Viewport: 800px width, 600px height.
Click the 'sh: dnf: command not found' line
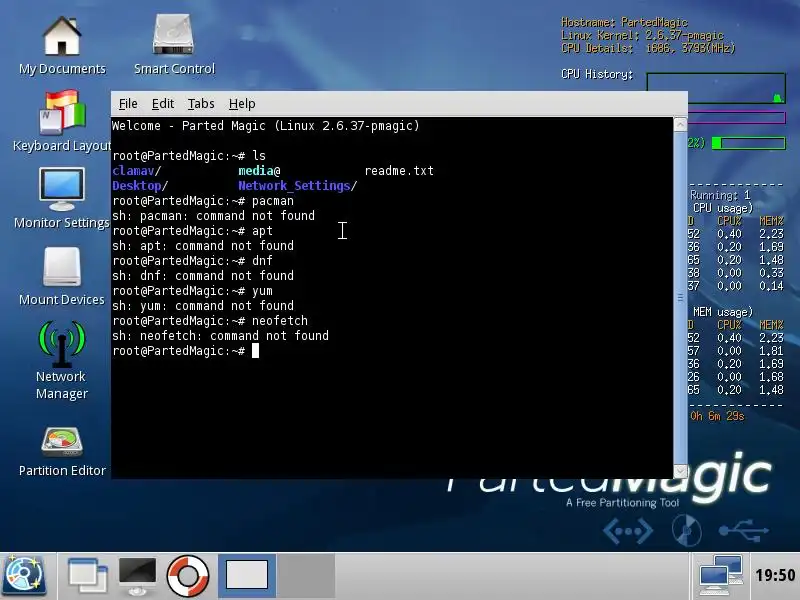point(203,276)
